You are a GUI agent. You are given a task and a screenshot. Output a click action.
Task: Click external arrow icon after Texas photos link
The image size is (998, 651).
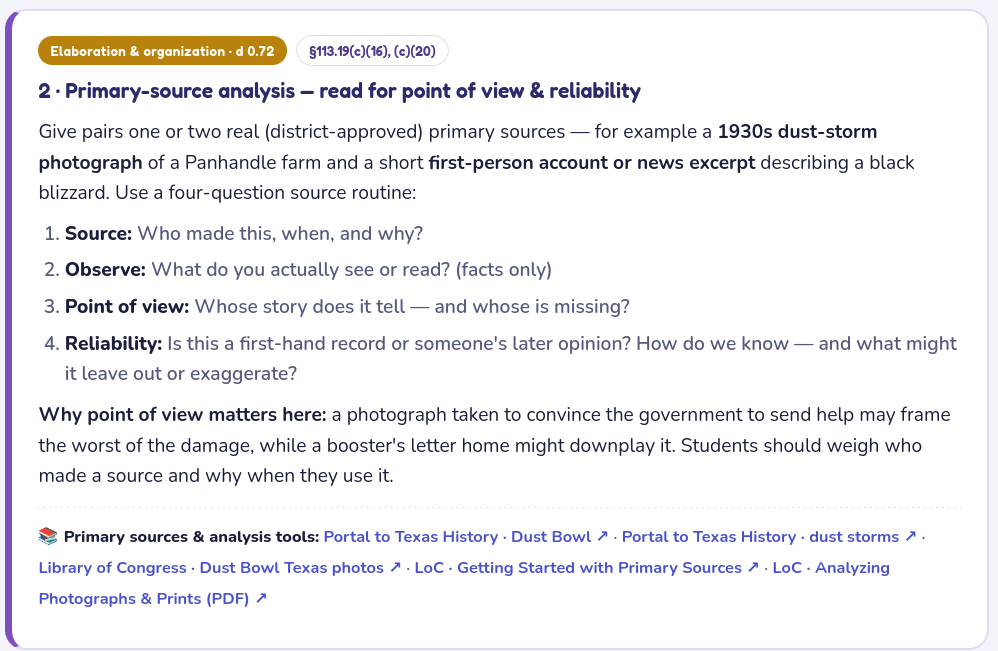click(x=395, y=567)
